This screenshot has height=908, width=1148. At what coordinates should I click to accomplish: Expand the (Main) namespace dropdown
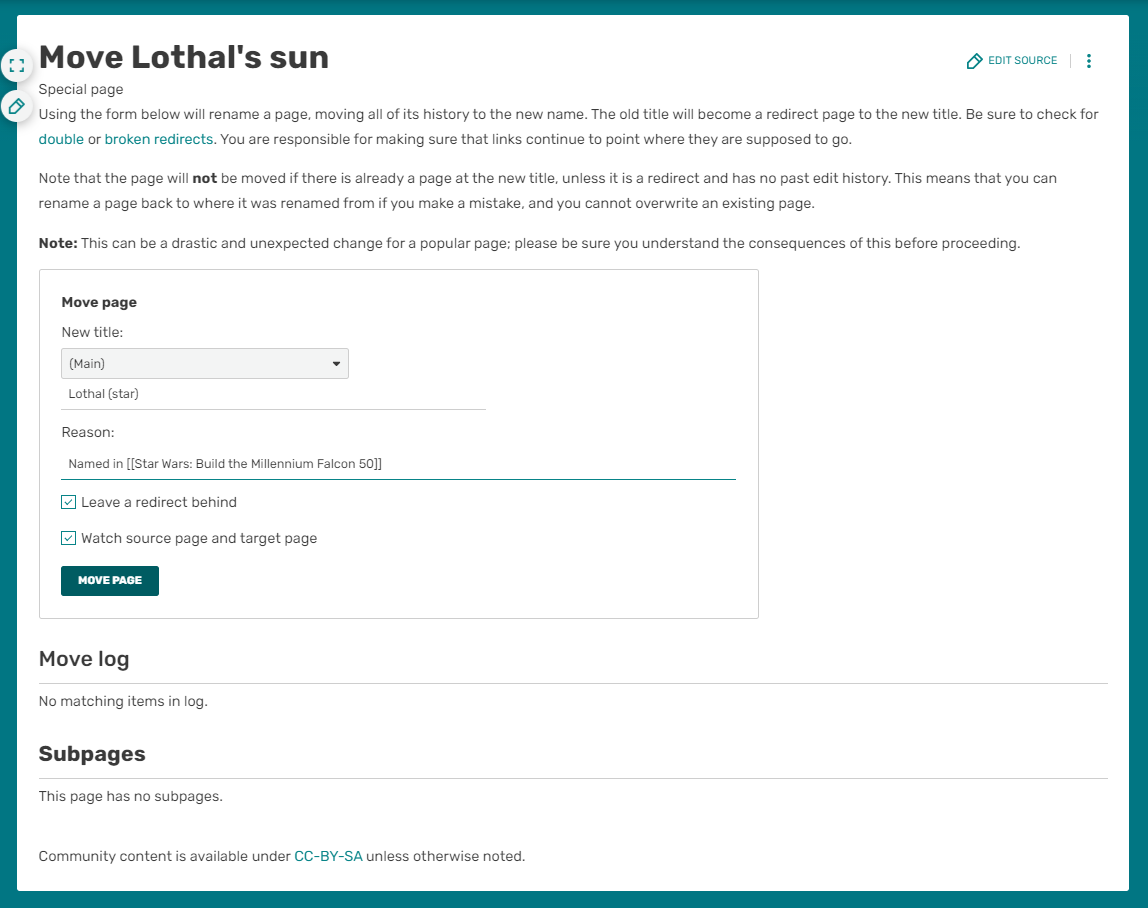pyautogui.click(x=205, y=364)
